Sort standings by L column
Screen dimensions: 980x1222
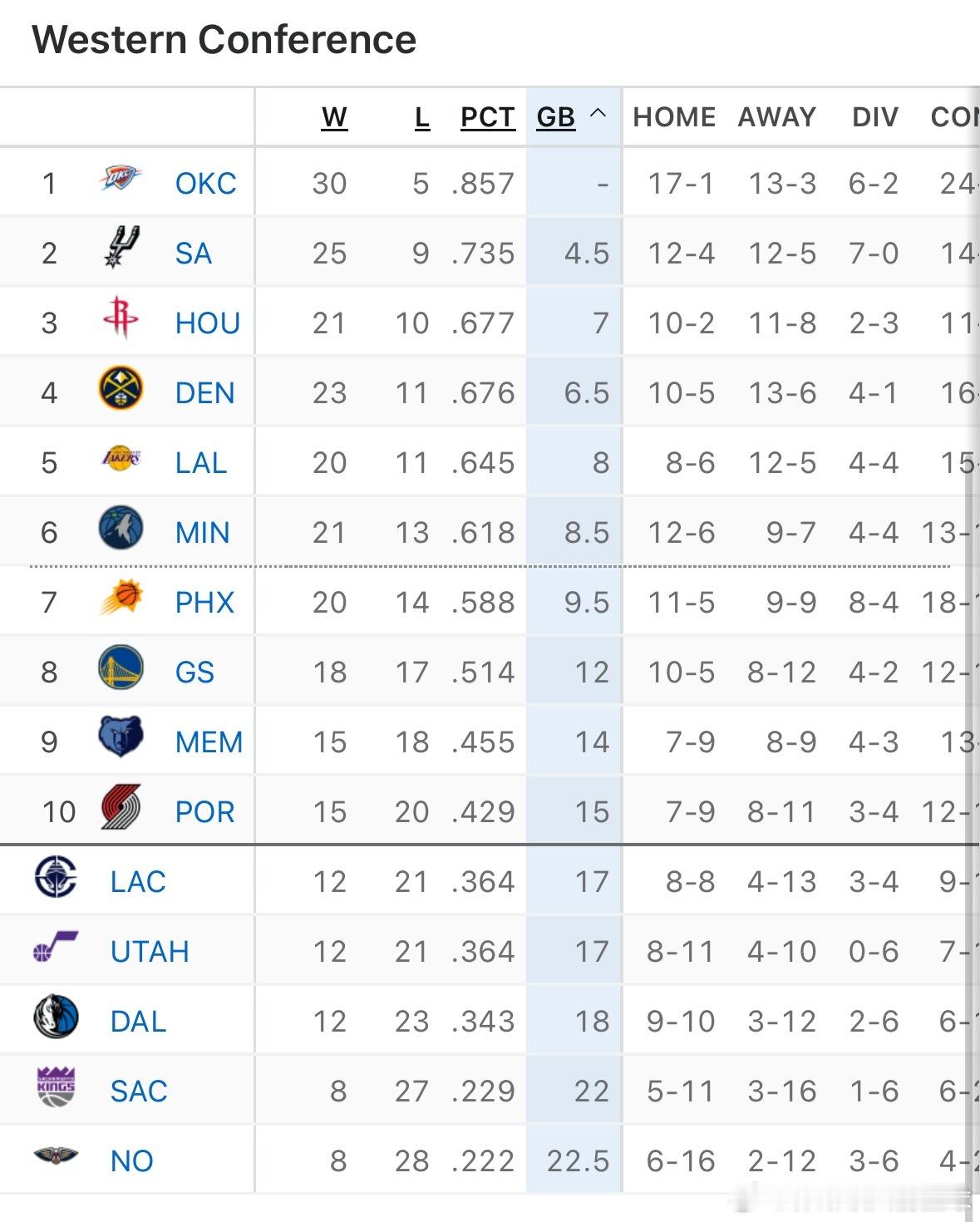pyautogui.click(x=422, y=117)
